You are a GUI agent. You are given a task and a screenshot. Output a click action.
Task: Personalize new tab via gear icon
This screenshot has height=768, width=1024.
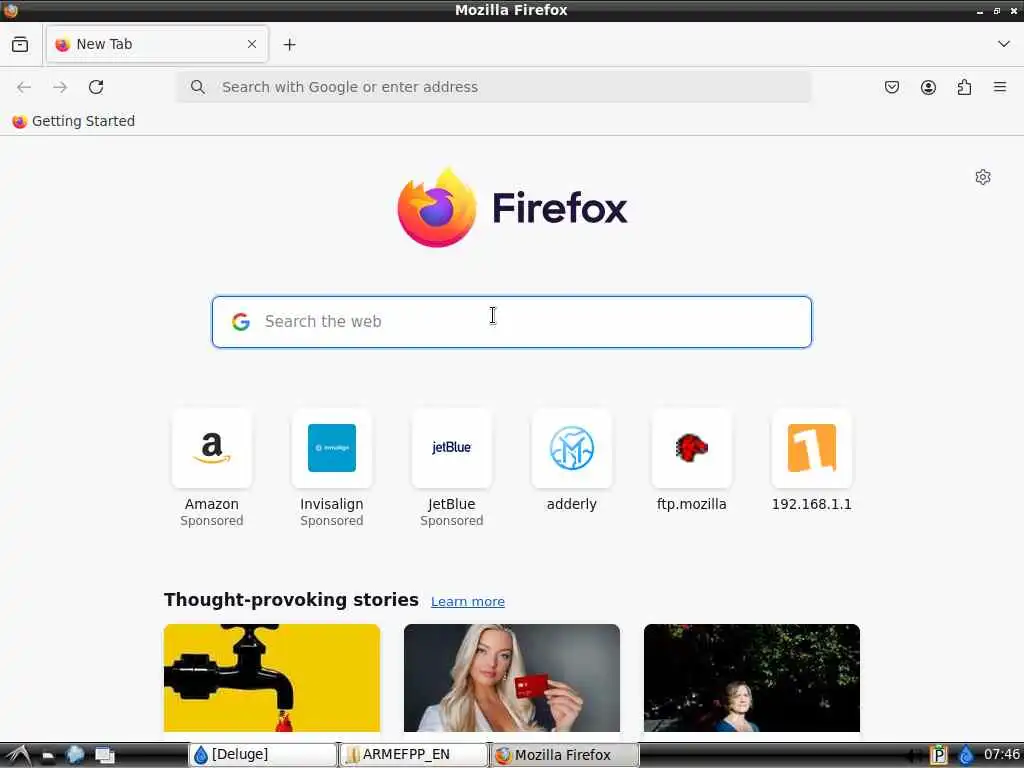pyautogui.click(x=983, y=177)
